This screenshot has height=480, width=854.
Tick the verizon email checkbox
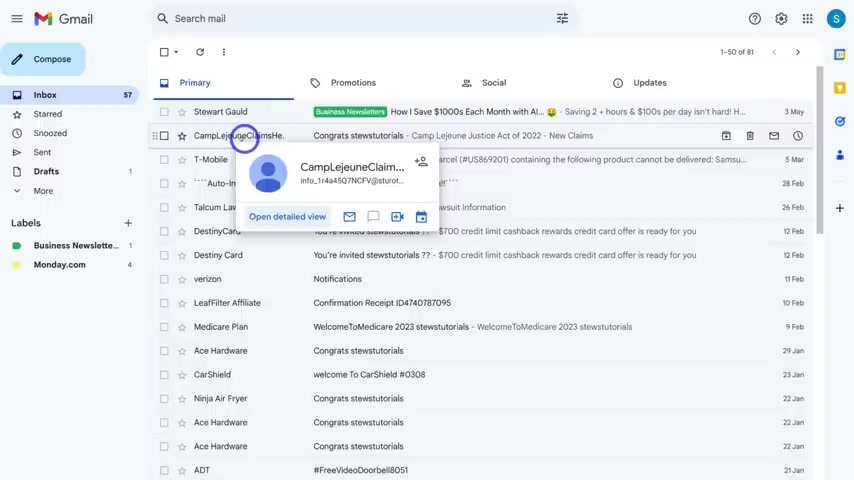(164, 279)
